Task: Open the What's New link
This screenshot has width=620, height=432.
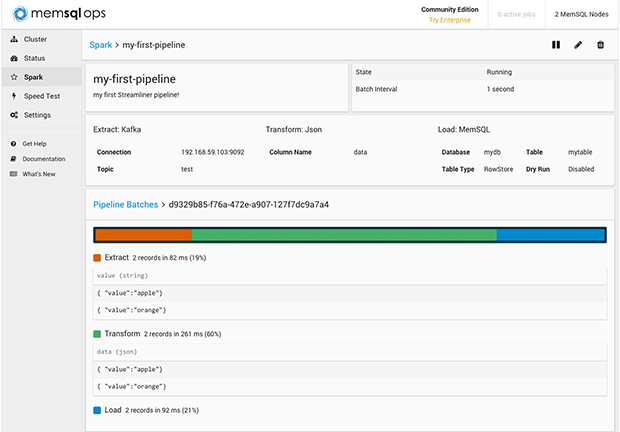Action: [x=39, y=174]
